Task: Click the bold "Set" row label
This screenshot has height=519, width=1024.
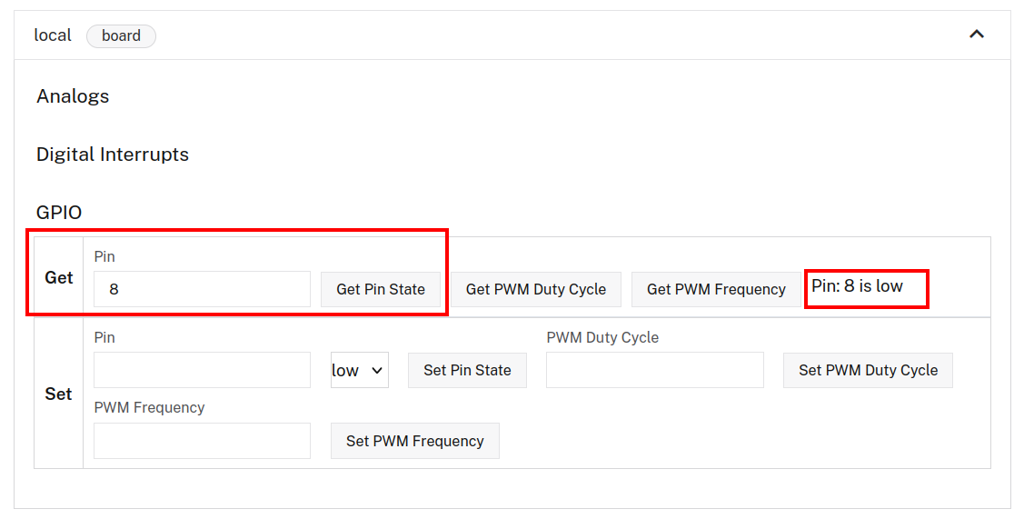Action: click(x=59, y=394)
